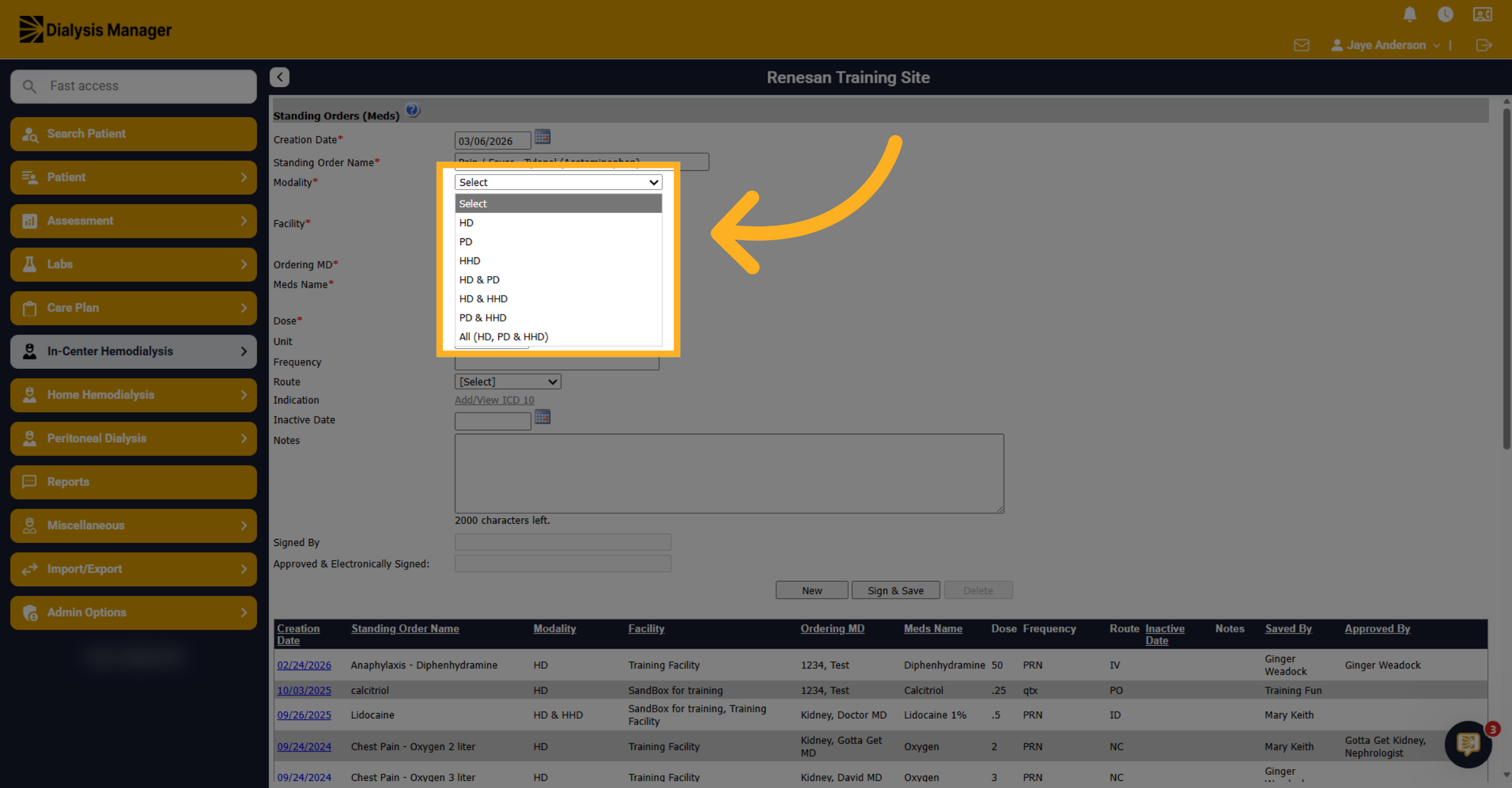Open the mail envelope icon
This screenshot has width=1512, height=788.
(1302, 45)
